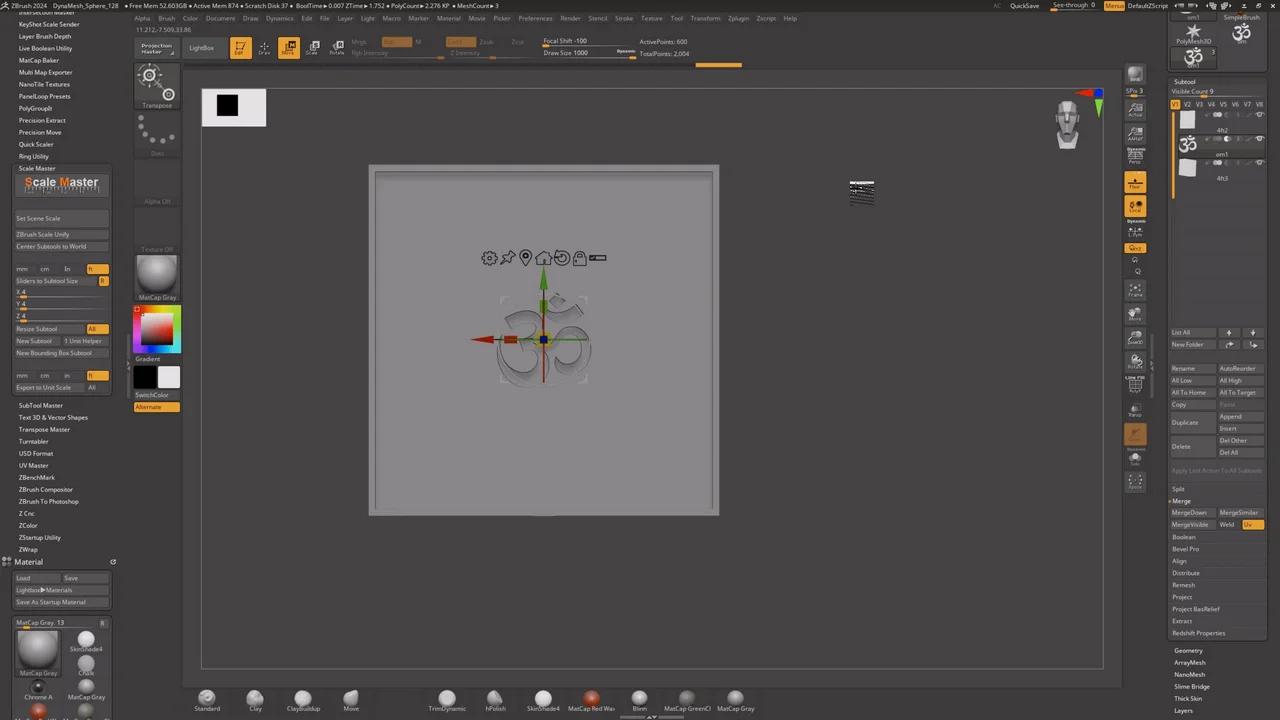Click the Persp perspective button
This screenshot has height=720, width=1280.
point(1135,156)
